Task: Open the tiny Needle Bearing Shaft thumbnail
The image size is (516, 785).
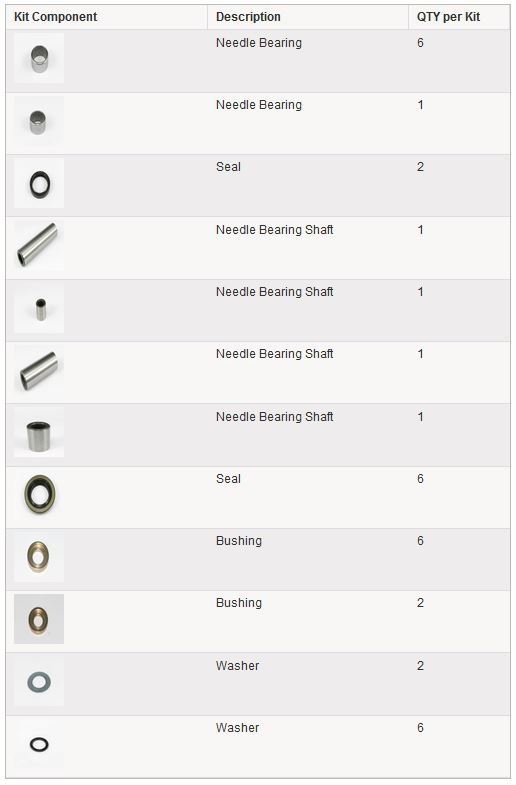Action: [x=39, y=308]
